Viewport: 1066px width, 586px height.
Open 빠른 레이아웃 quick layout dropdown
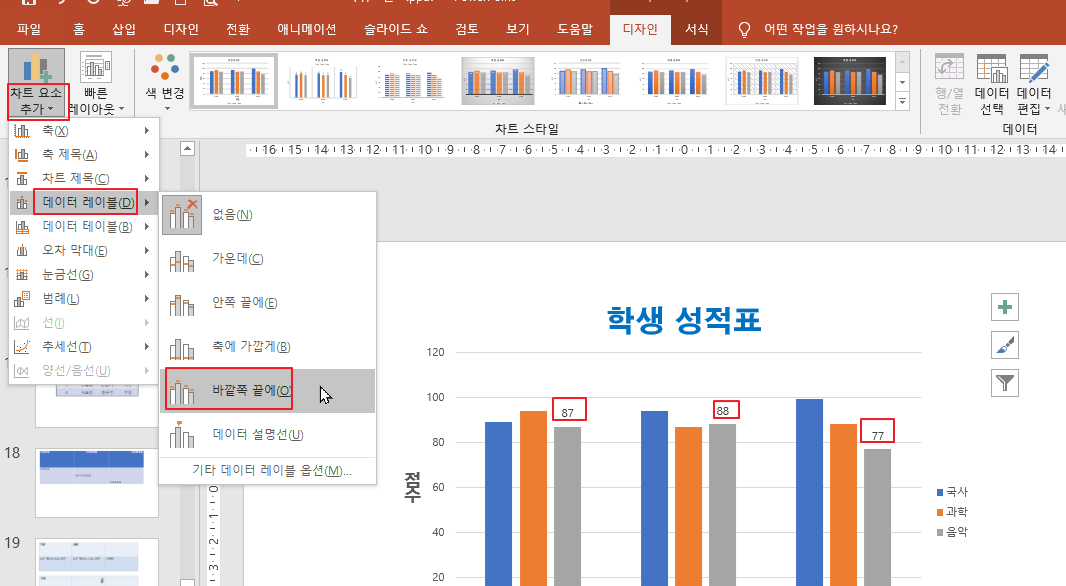pos(96,83)
